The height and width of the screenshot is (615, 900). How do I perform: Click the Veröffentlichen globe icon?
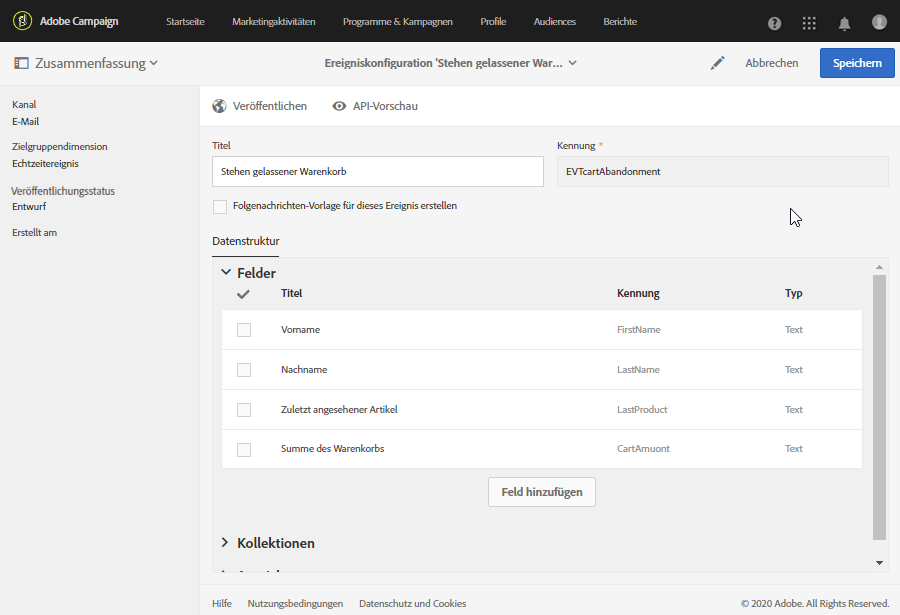[220, 106]
